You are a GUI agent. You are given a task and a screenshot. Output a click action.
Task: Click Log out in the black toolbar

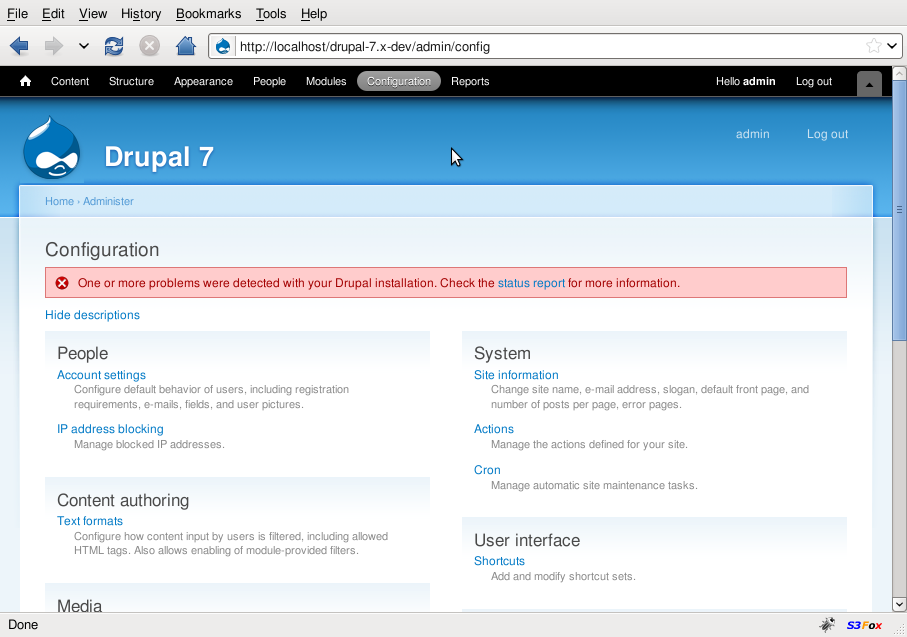813,82
